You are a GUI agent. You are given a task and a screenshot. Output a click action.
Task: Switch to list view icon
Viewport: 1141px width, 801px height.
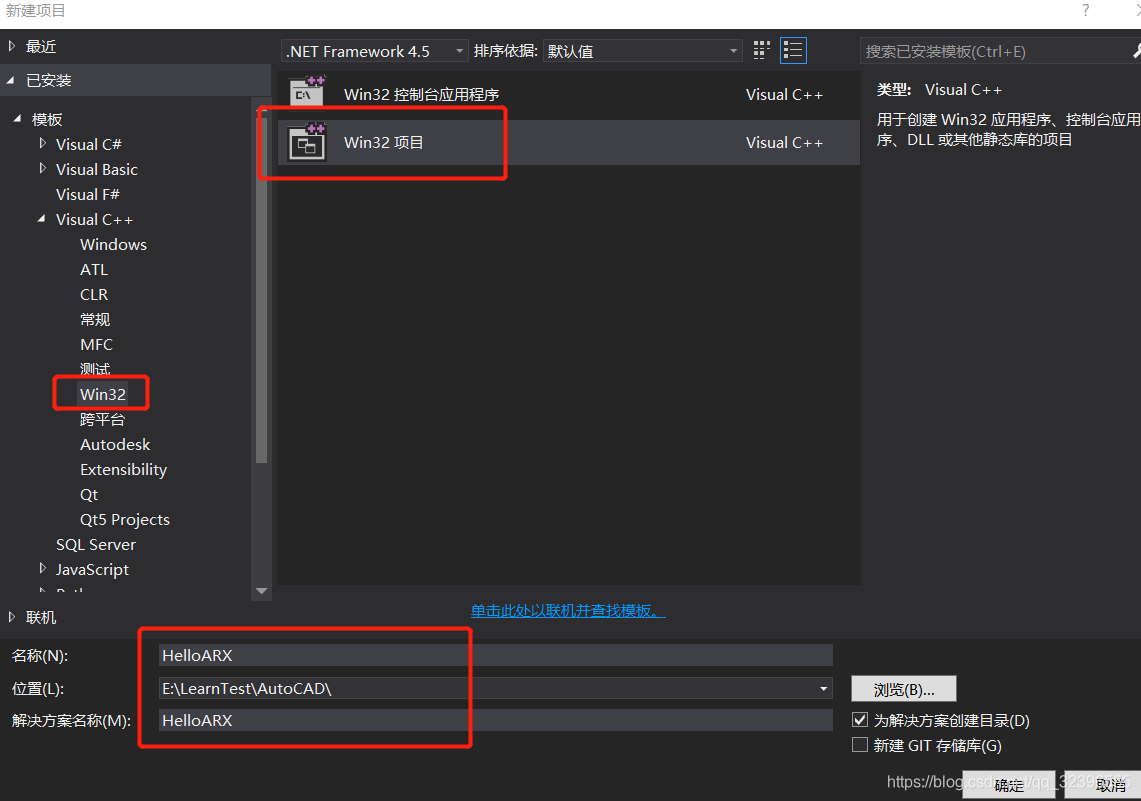(792, 50)
